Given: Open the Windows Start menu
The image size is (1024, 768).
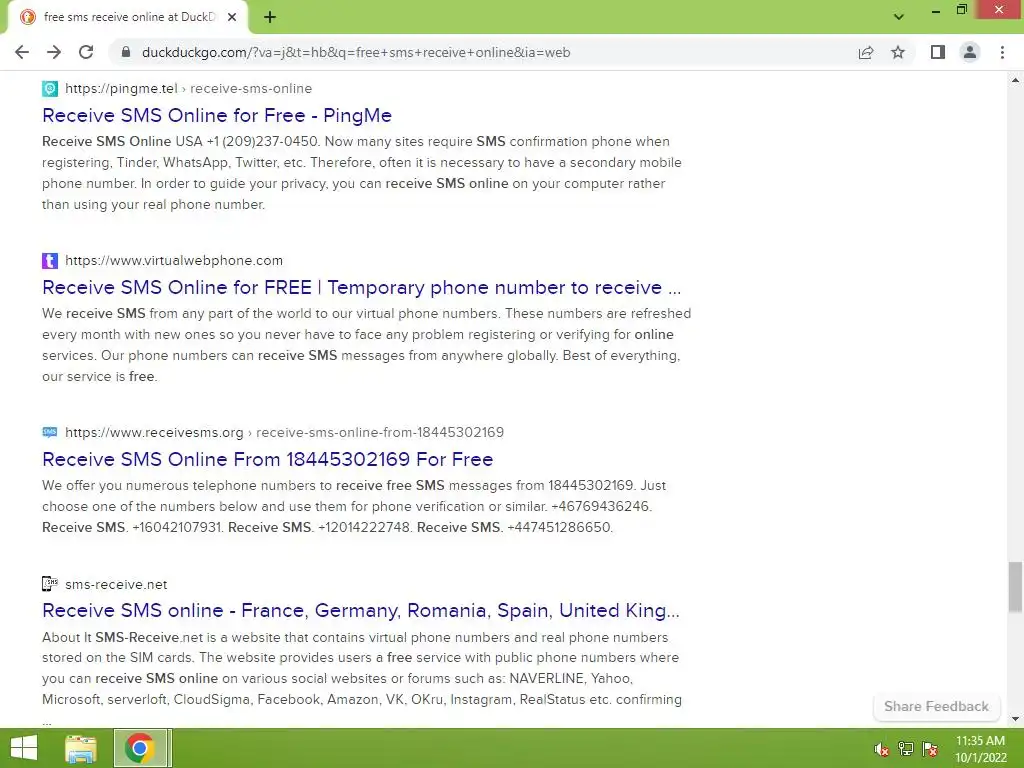Looking at the screenshot, I should pyautogui.click(x=24, y=748).
